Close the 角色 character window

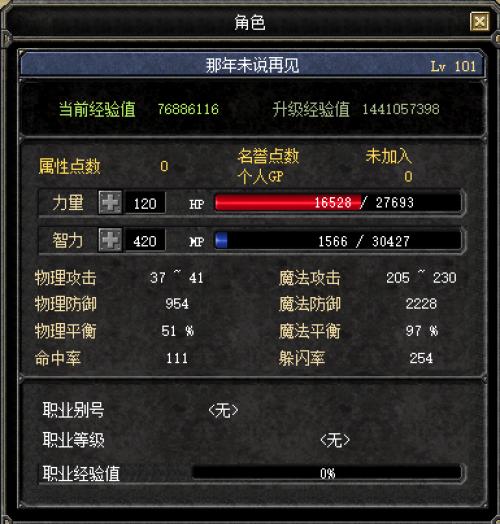pos(480,22)
